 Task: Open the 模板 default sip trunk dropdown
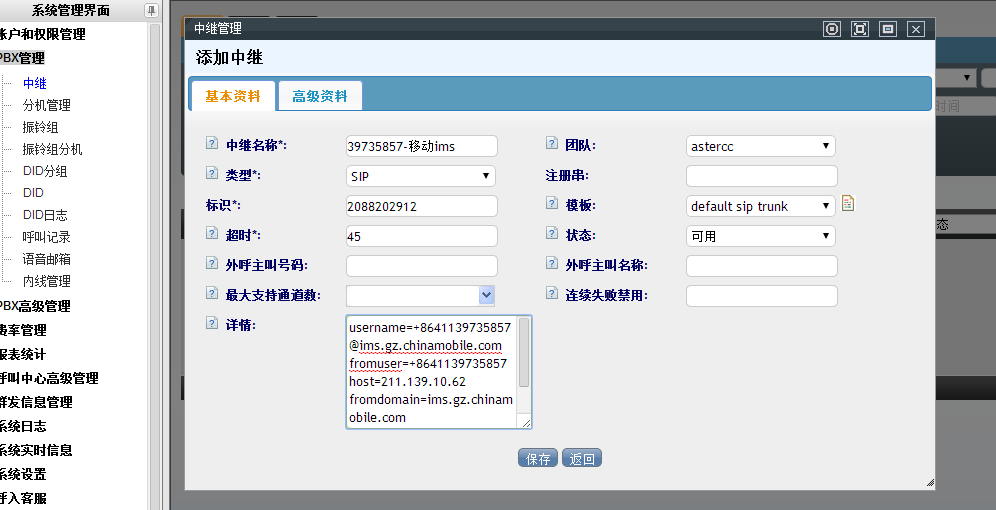tap(760, 206)
